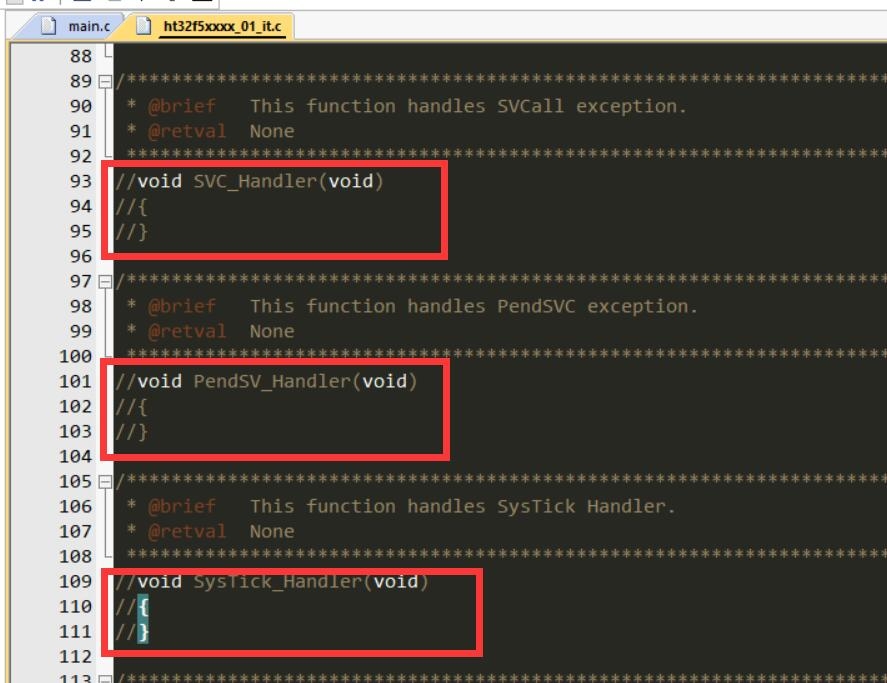Click the file icon on the main.c tab

pyautogui.click(x=49, y=25)
